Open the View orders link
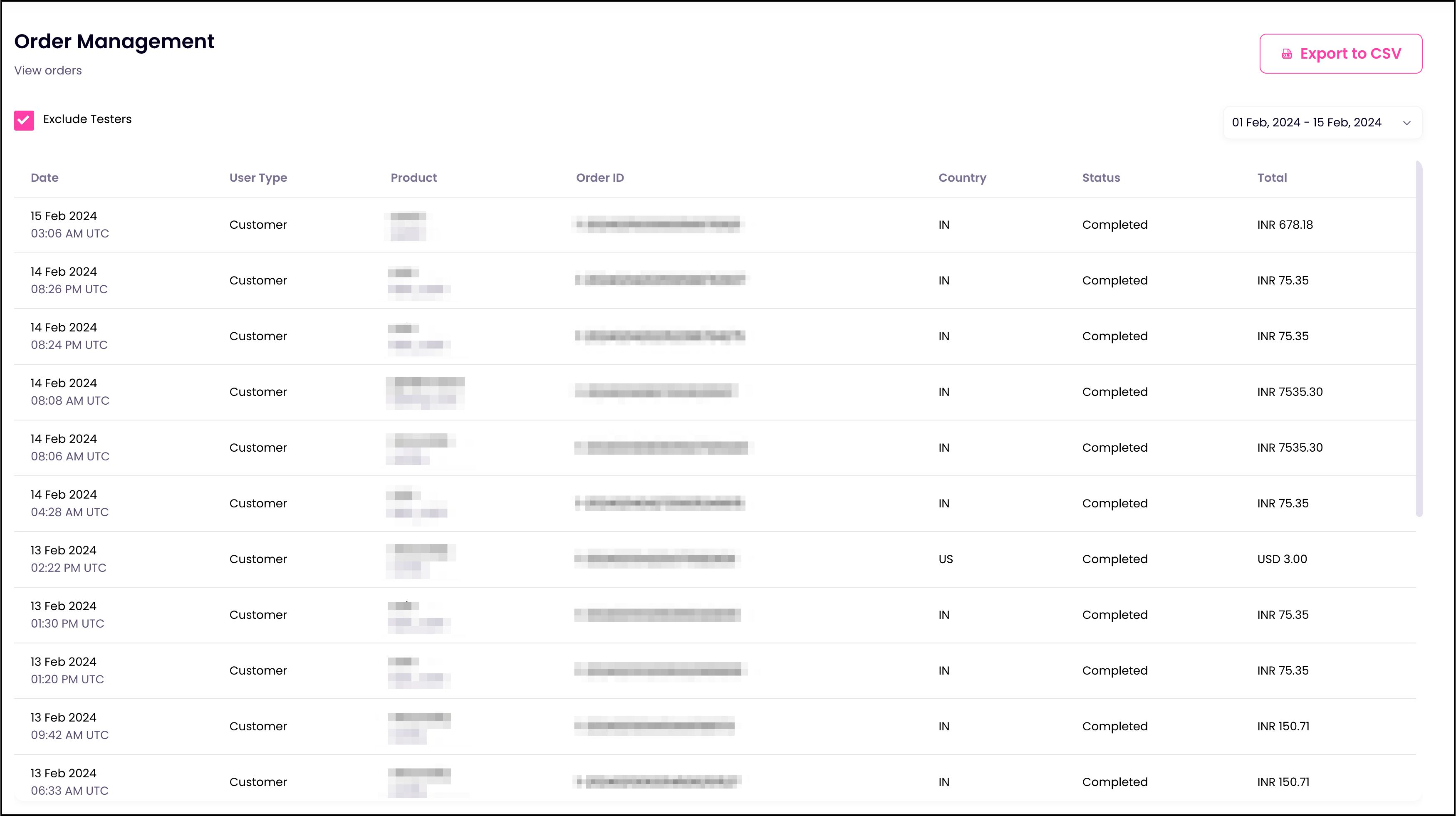Screen dimensions: 1456x816 click(x=47, y=70)
